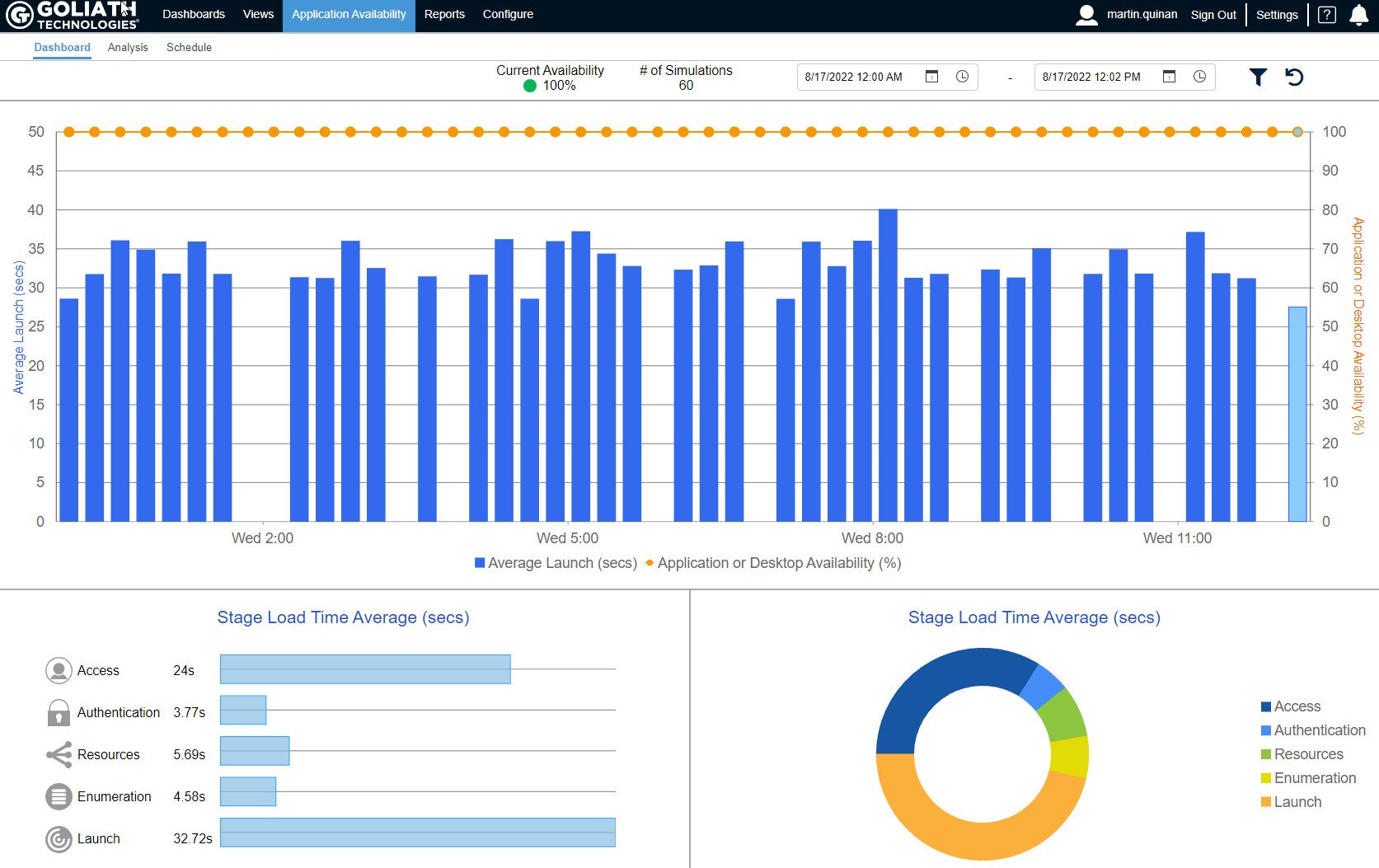Click the Launch target icon
1379x868 pixels.
pos(58,839)
